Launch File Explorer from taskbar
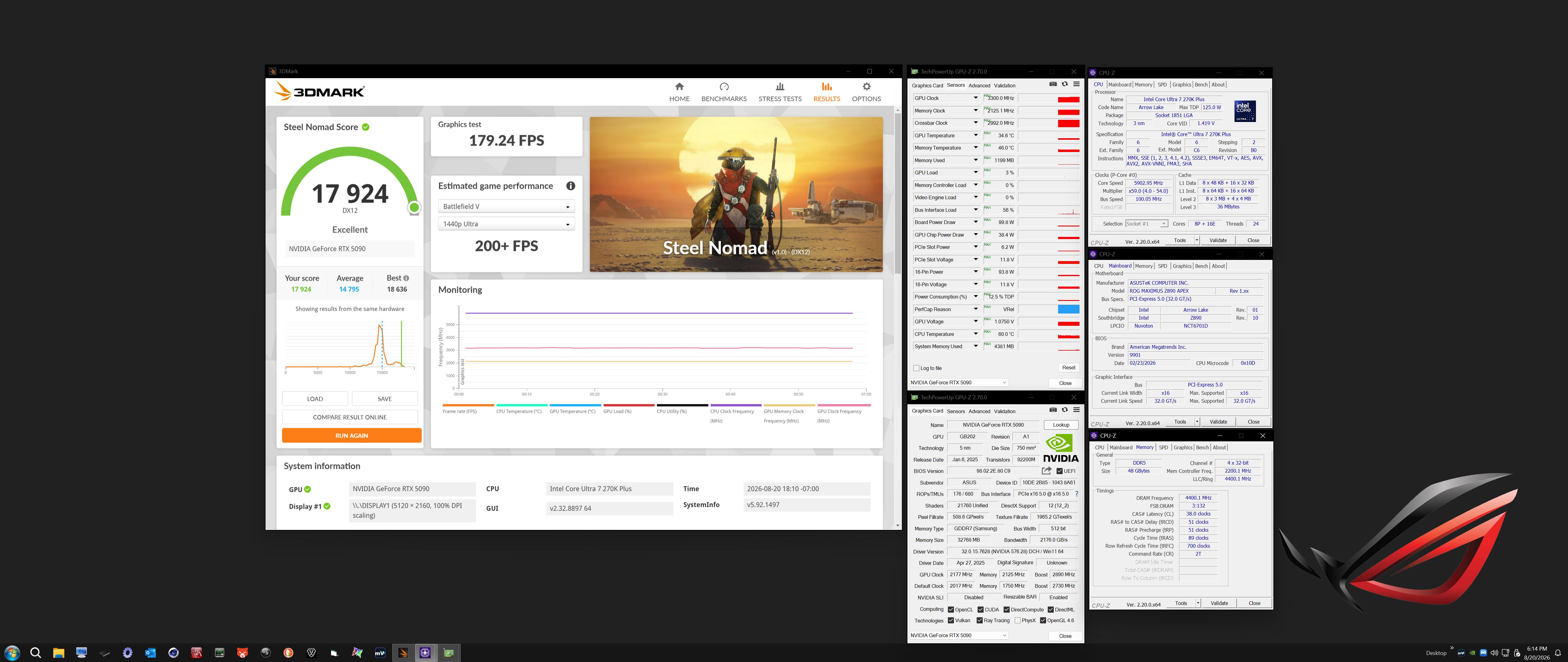The image size is (1568, 662). coord(58,653)
